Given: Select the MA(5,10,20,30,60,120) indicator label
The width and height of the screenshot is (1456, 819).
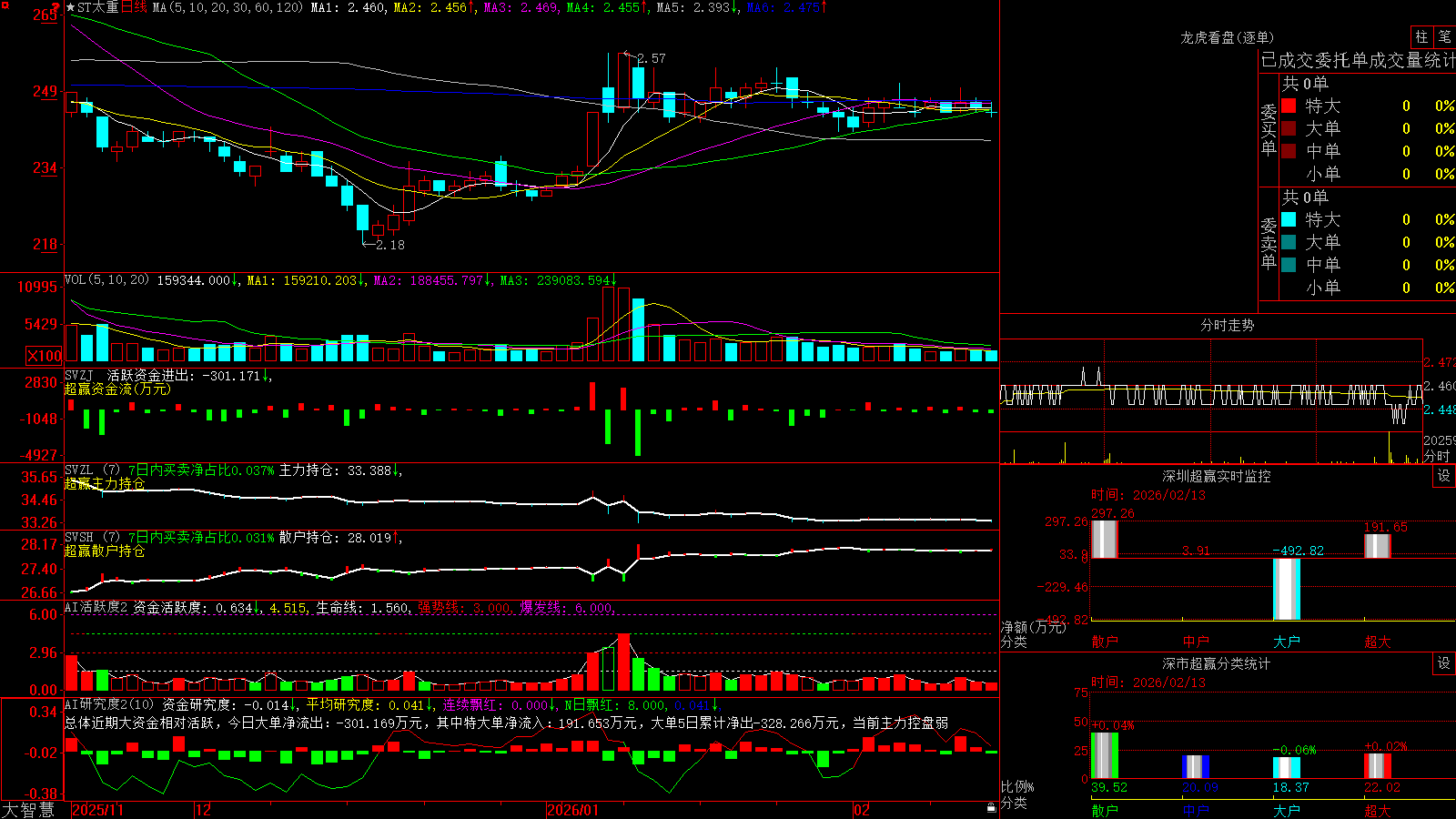Looking at the screenshot, I should coord(227,8).
